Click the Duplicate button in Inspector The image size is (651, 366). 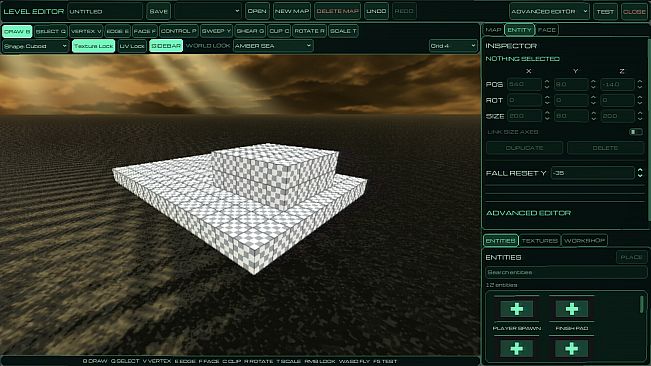tap(524, 148)
